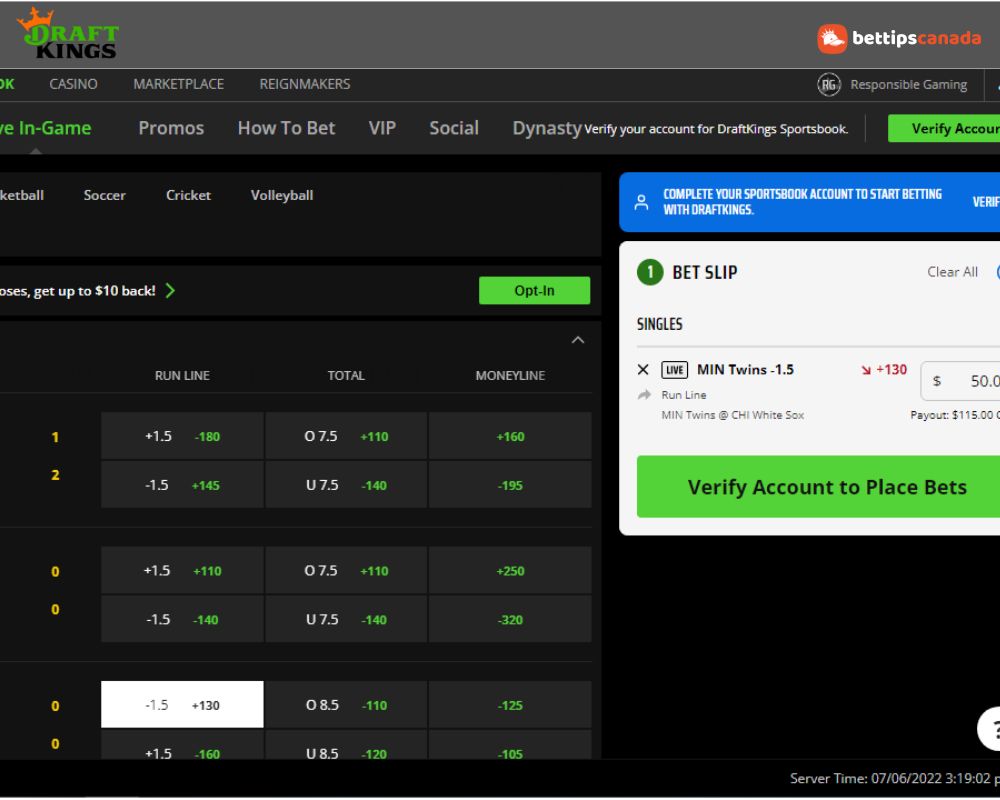Select run line +1.5 -180
The width and height of the screenshot is (1000, 800).
click(x=182, y=436)
